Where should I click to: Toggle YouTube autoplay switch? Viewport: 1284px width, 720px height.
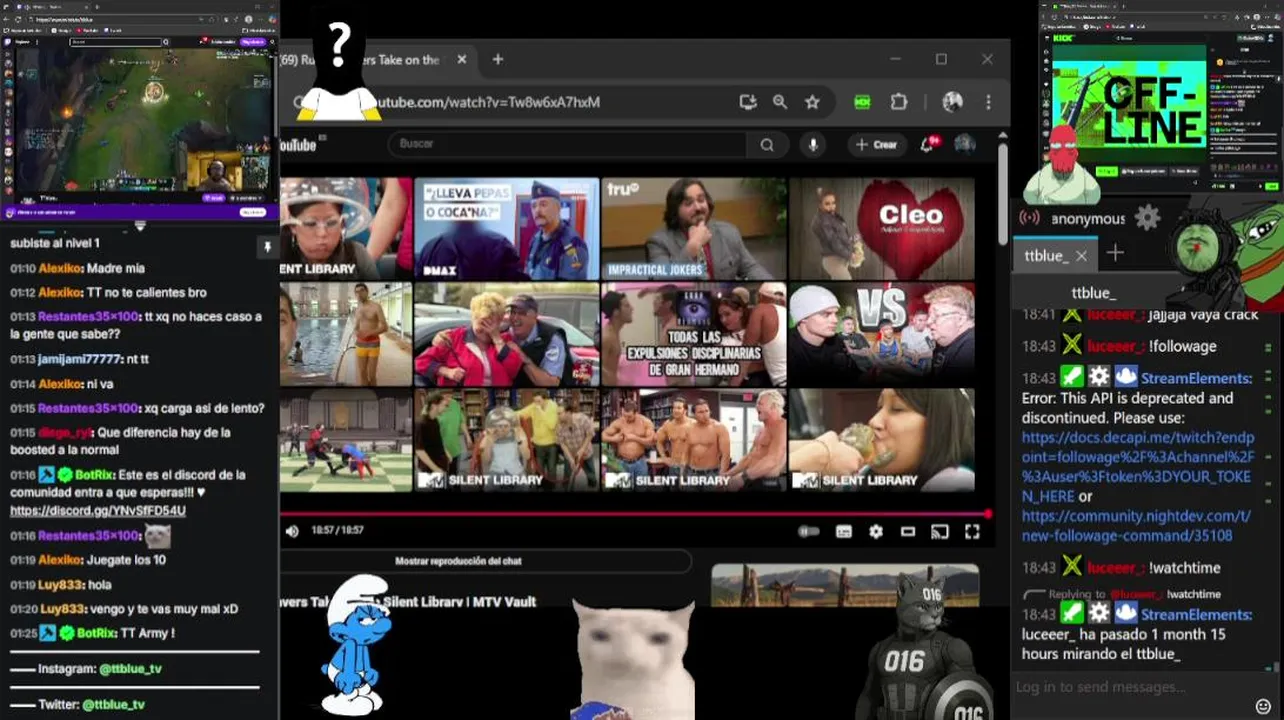(810, 532)
